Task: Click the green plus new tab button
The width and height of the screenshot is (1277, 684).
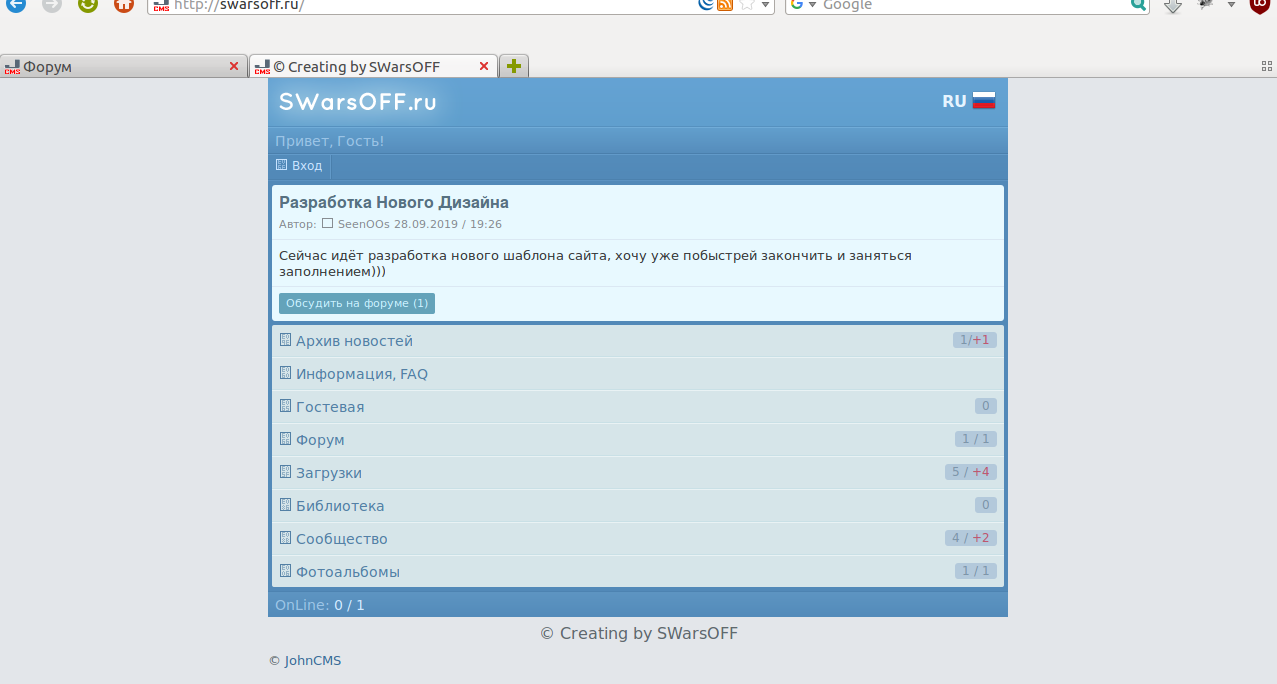Action: click(x=513, y=66)
